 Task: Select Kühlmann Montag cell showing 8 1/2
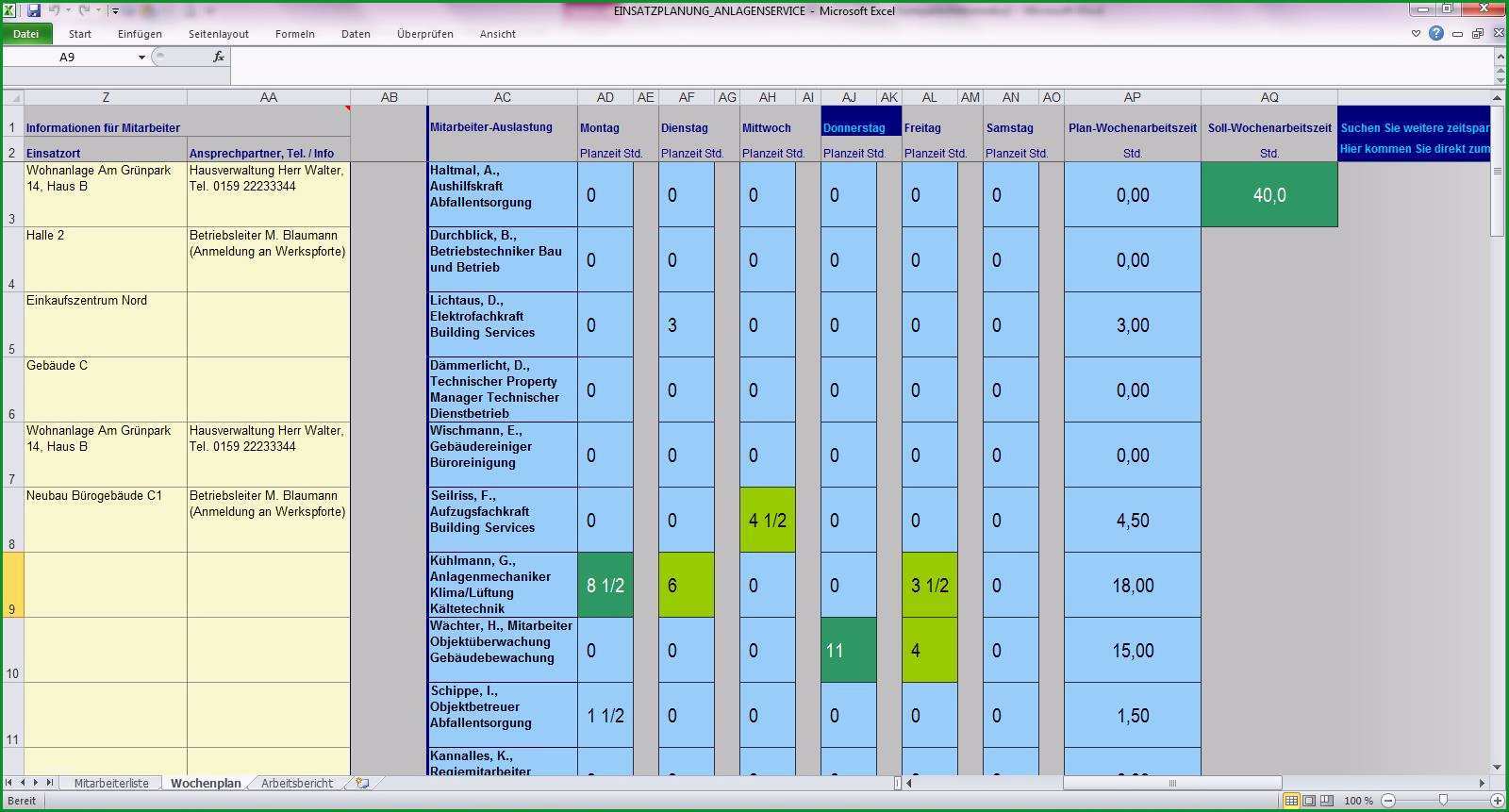[x=605, y=585]
